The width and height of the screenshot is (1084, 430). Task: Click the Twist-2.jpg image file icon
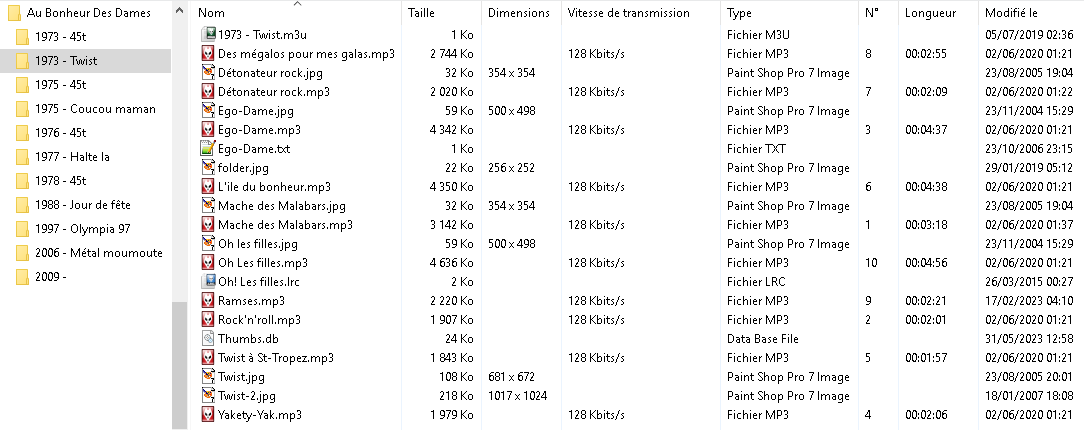[207, 395]
